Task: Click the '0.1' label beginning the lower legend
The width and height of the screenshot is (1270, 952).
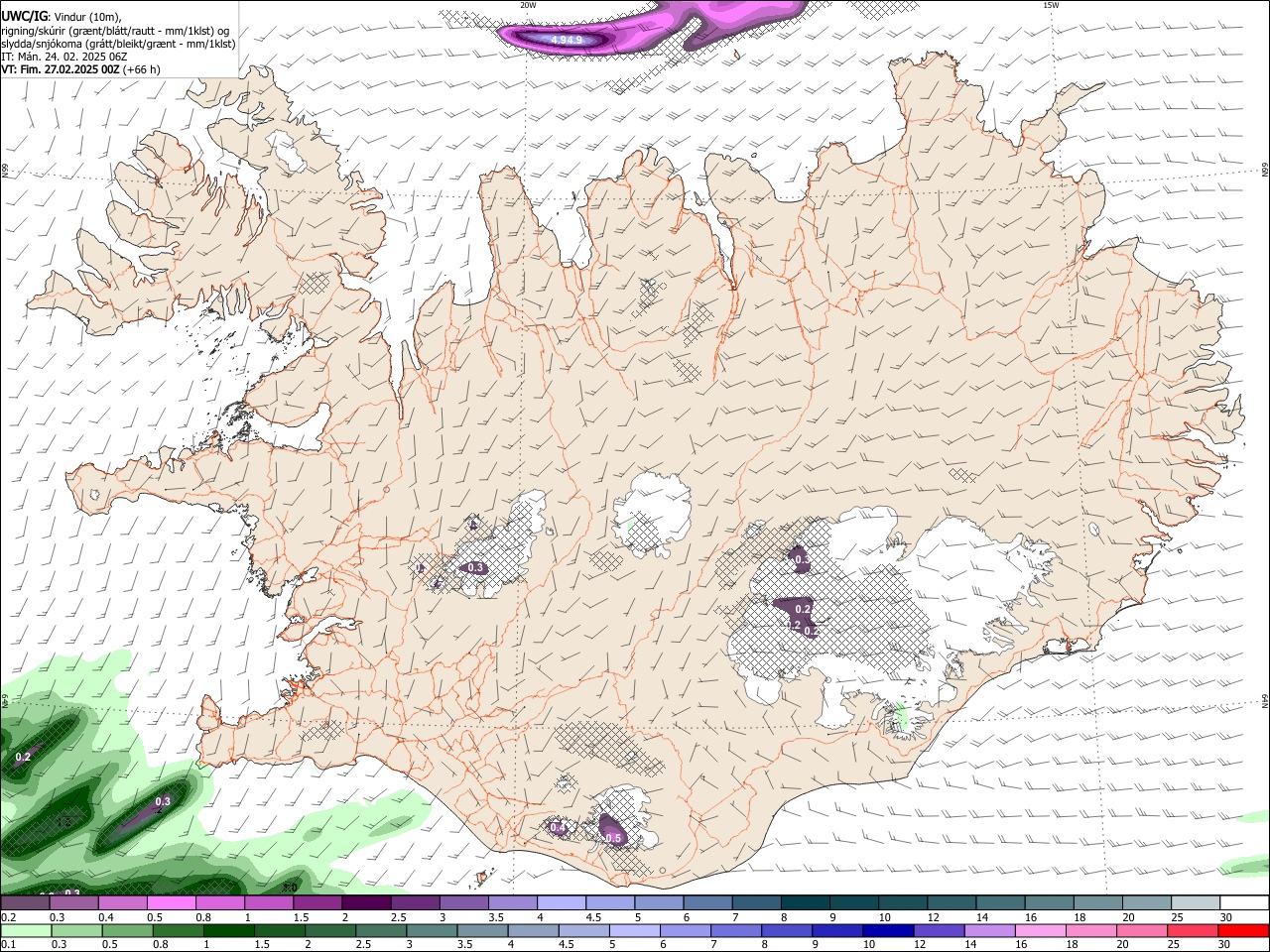Action: 8,945
